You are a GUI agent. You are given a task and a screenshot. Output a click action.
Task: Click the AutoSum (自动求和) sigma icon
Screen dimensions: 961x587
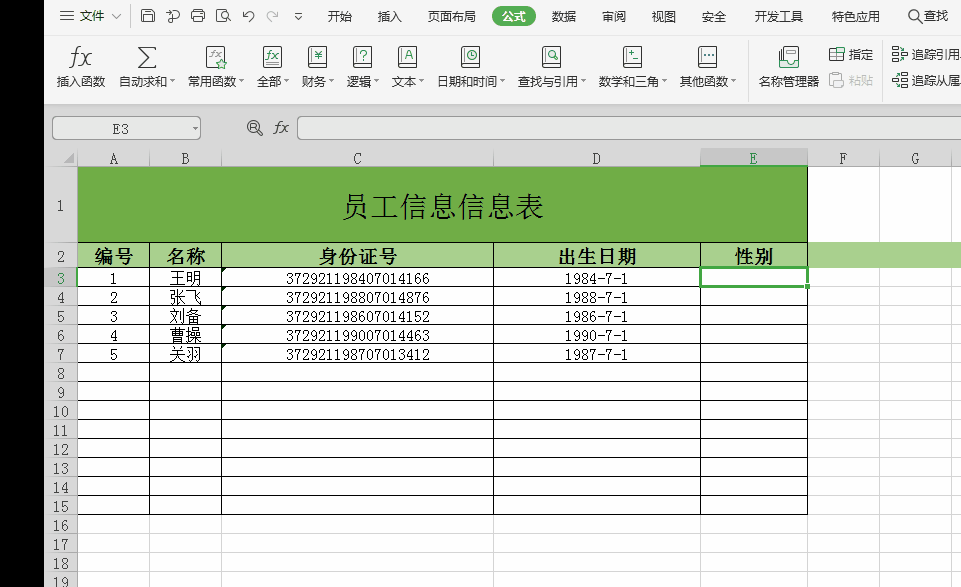click(x=146, y=58)
